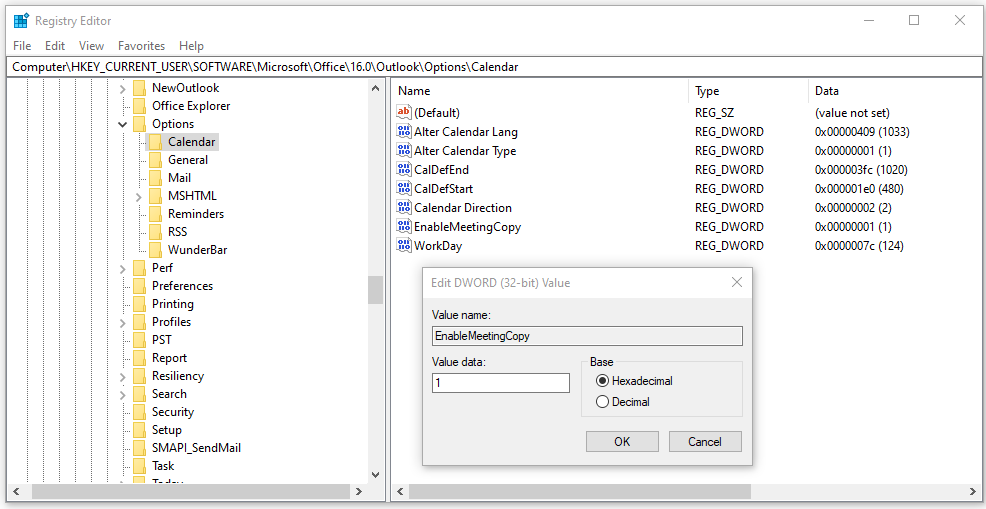Click the CalDefEnd DWORD icon
Image resolution: width=986 pixels, height=509 pixels.
coord(404,169)
